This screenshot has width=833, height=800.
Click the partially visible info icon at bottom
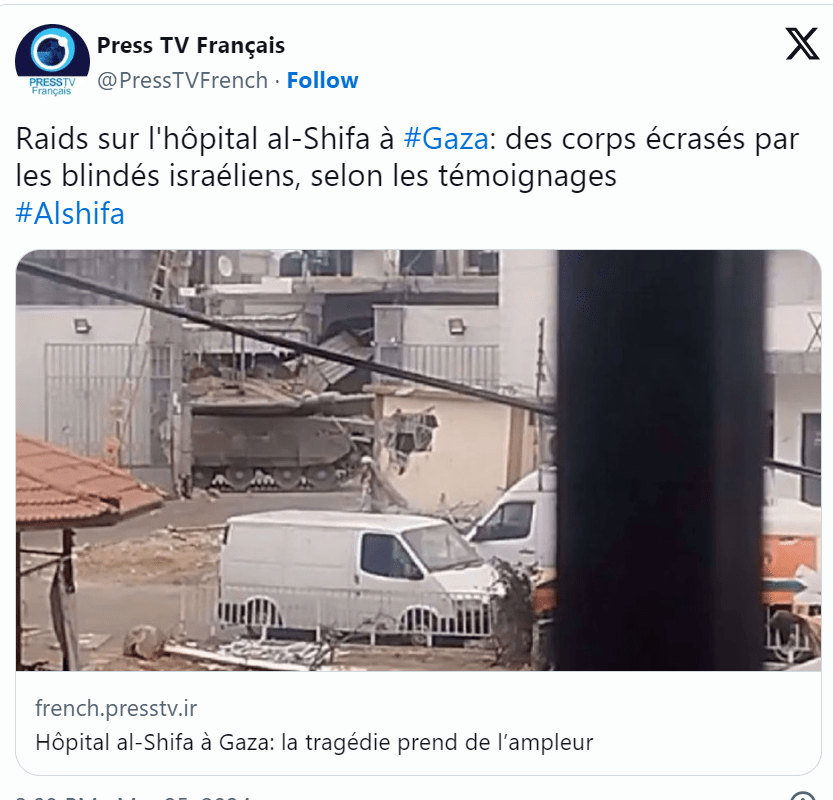[802, 796]
